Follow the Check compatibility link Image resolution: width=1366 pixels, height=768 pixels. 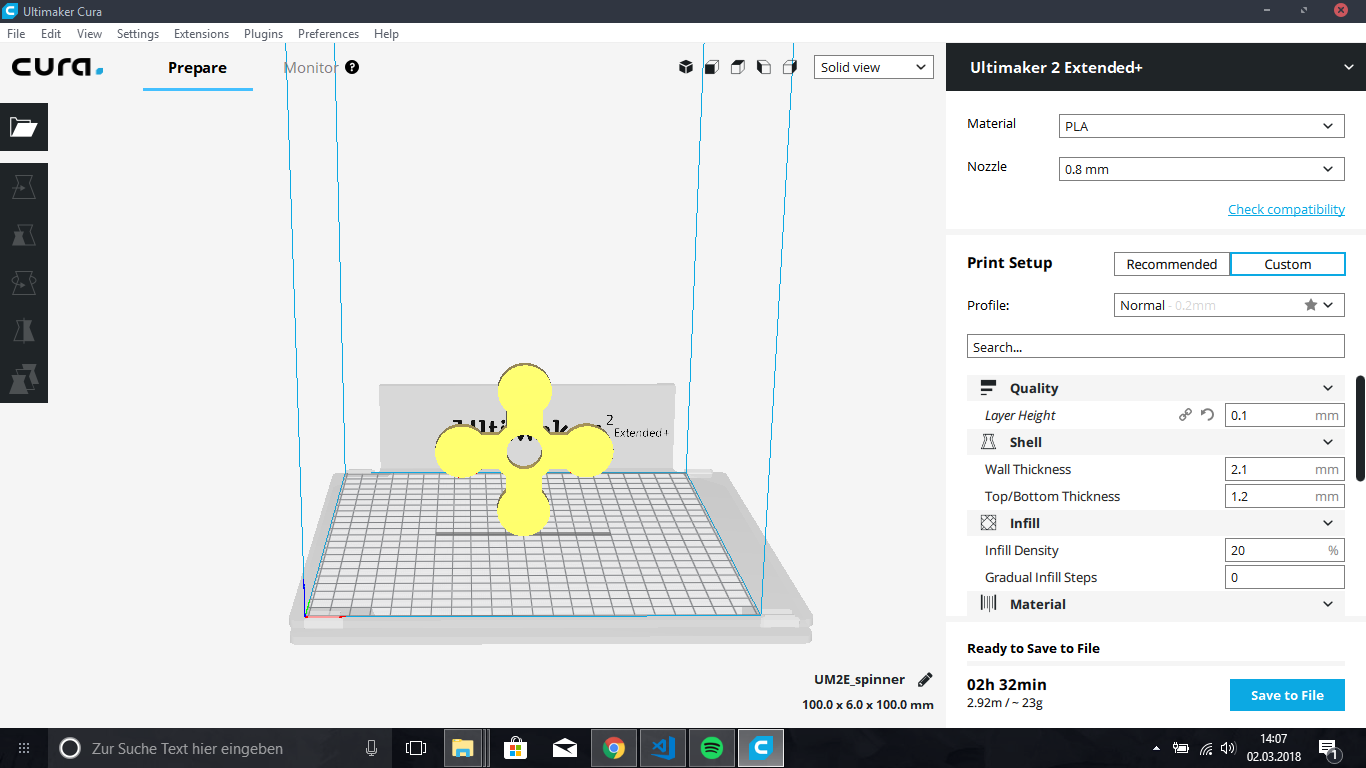point(1286,209)
